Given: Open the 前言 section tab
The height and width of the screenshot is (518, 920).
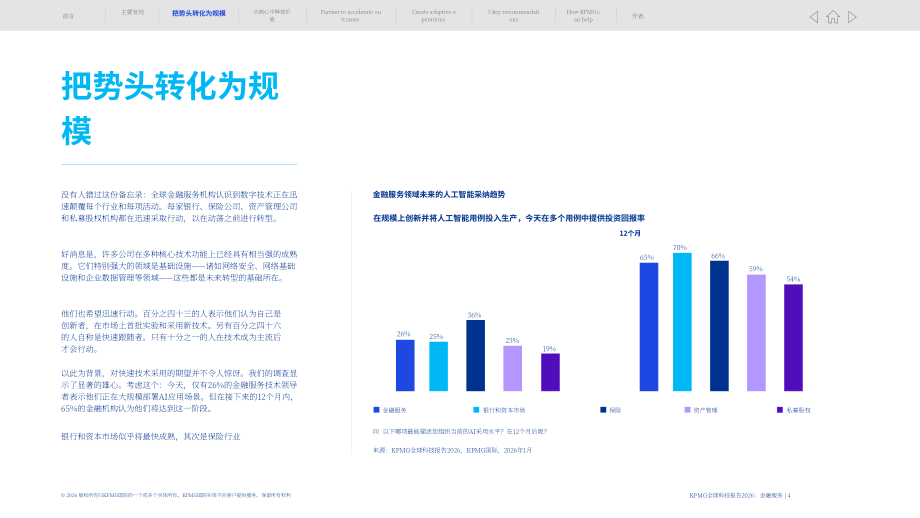Looking at the screenshot, I should tap(69, 16).
